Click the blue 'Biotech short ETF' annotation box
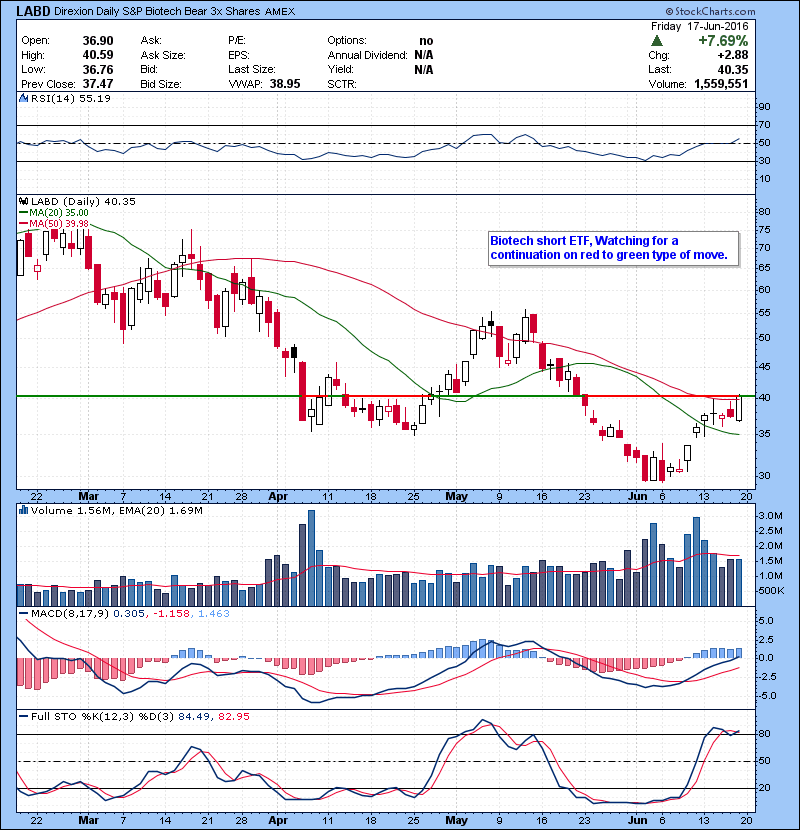Viewport: 800px width, 830px height. pos(613,248)
